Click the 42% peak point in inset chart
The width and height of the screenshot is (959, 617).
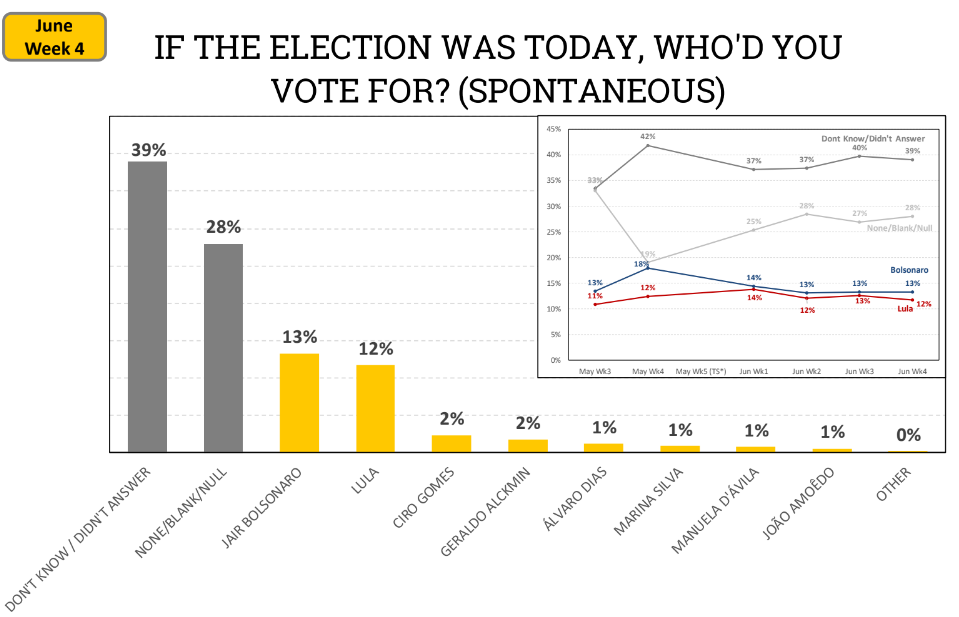(647, 146)
